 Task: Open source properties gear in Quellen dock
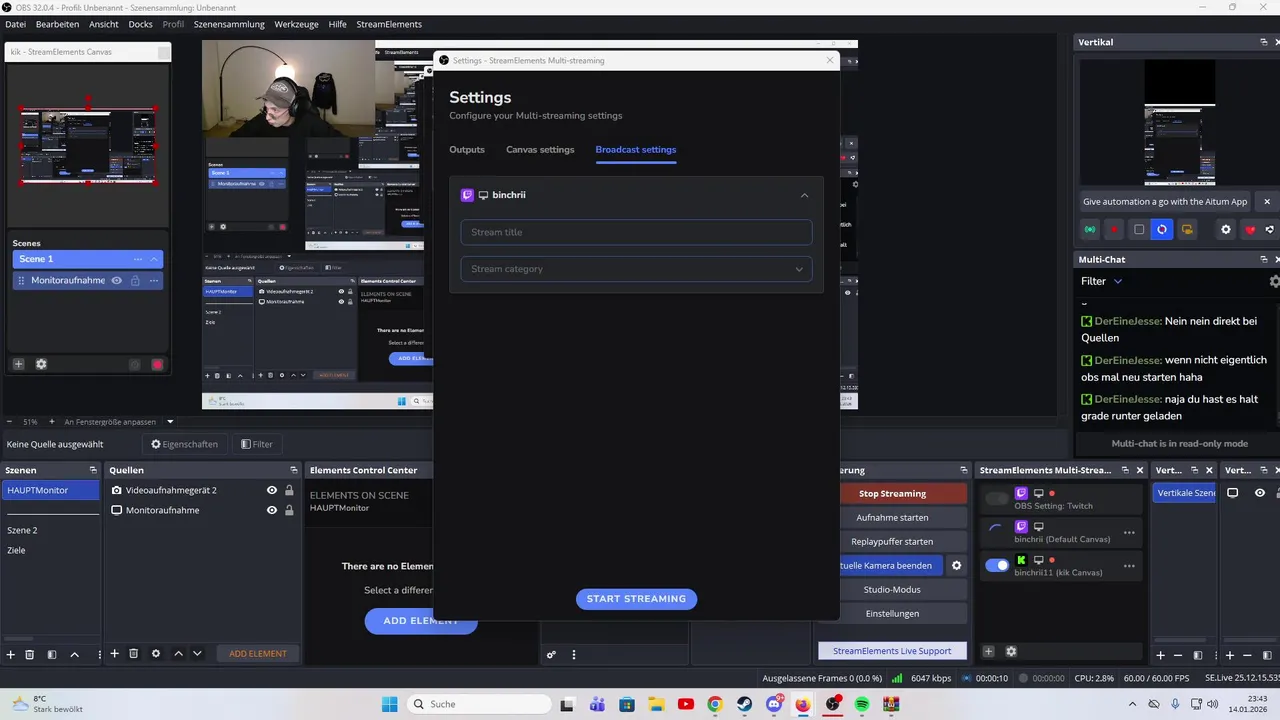coord(156,653)
